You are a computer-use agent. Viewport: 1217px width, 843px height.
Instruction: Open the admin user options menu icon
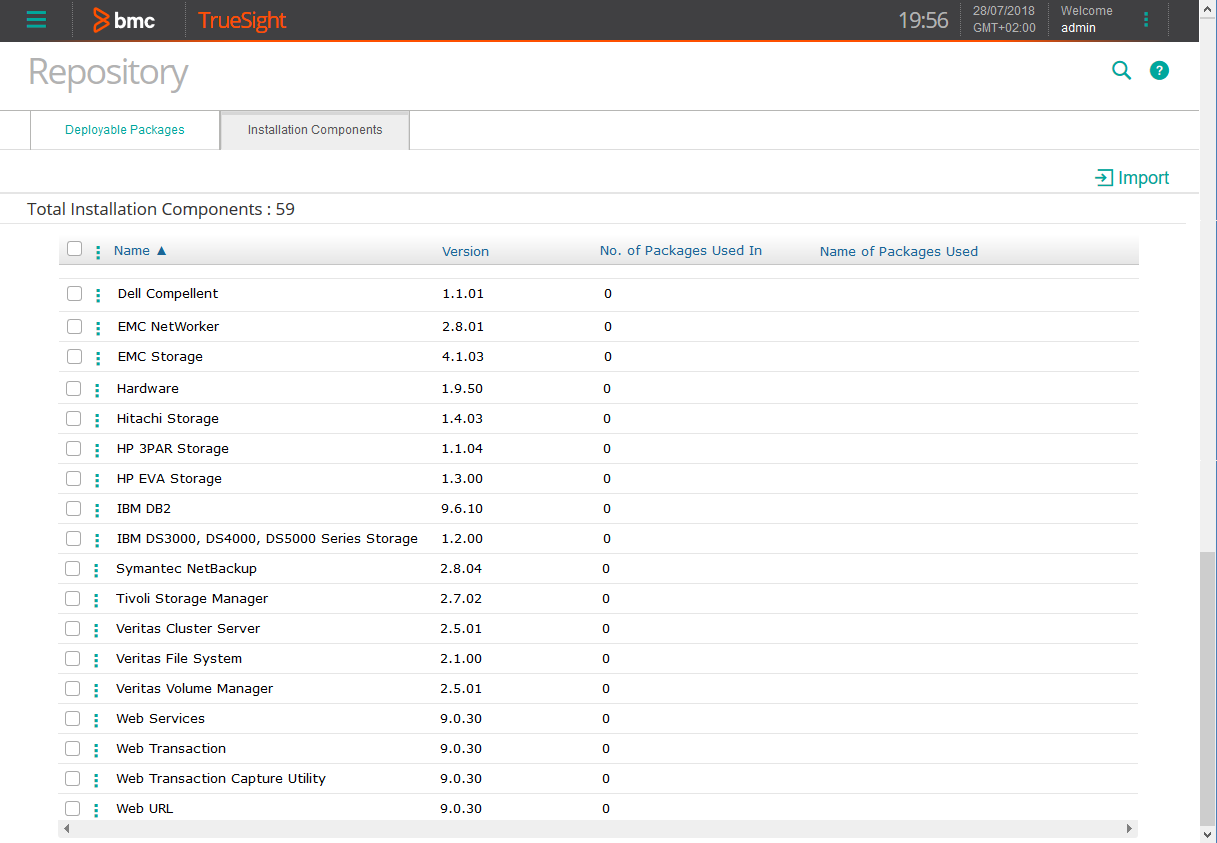[x=1146, y=20]
